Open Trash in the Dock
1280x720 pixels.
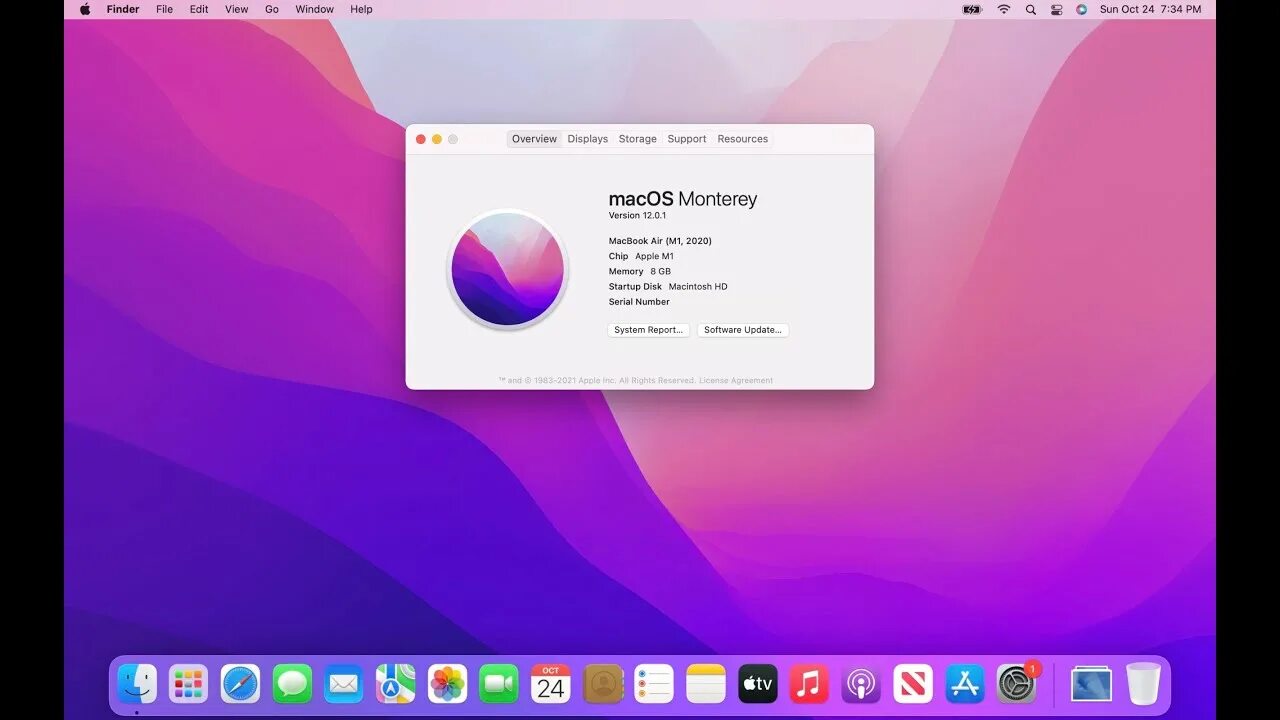click(1143, 684)
